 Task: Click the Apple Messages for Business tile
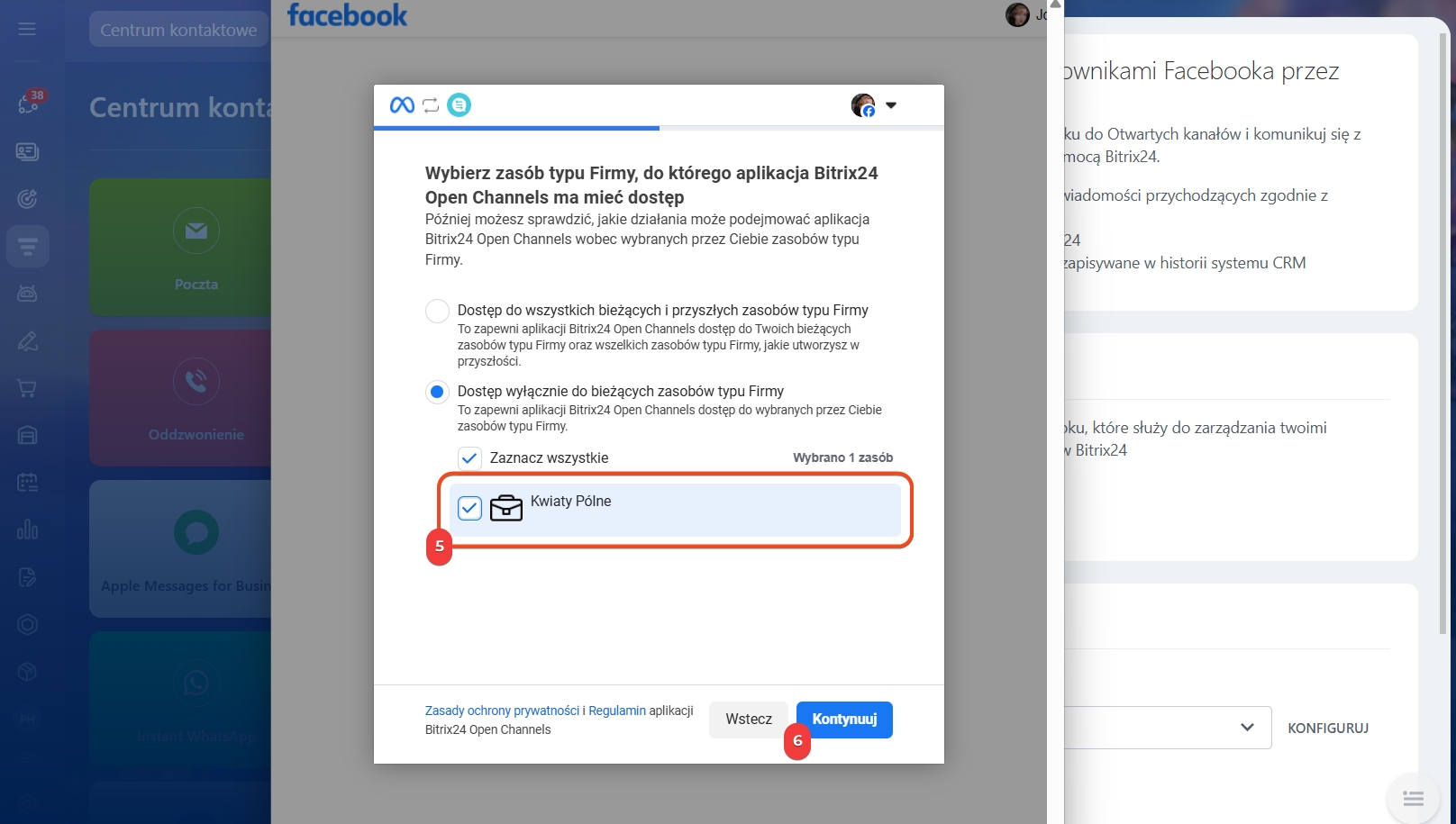180,548
